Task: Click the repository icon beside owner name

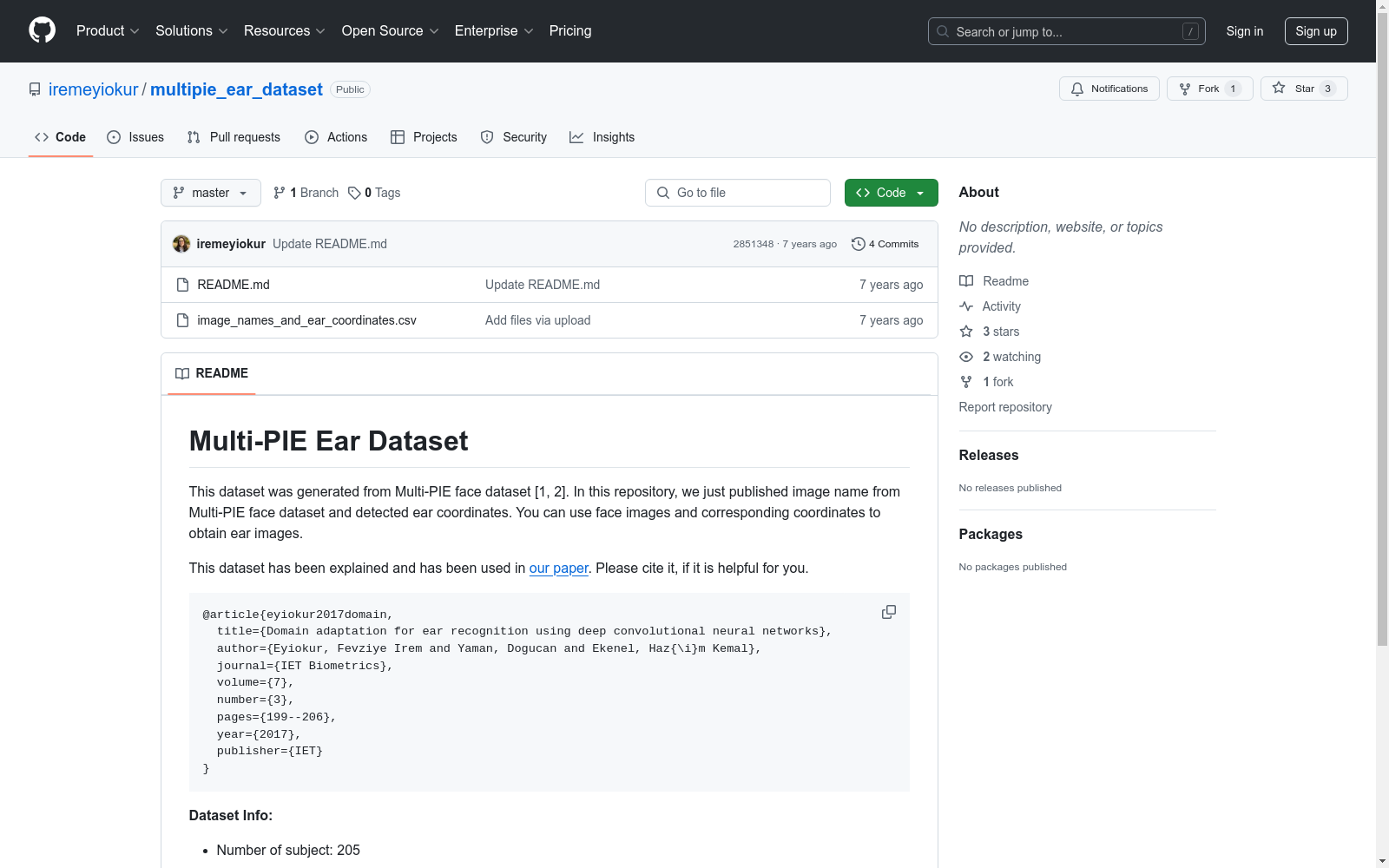Action: (x=35, y=89)
